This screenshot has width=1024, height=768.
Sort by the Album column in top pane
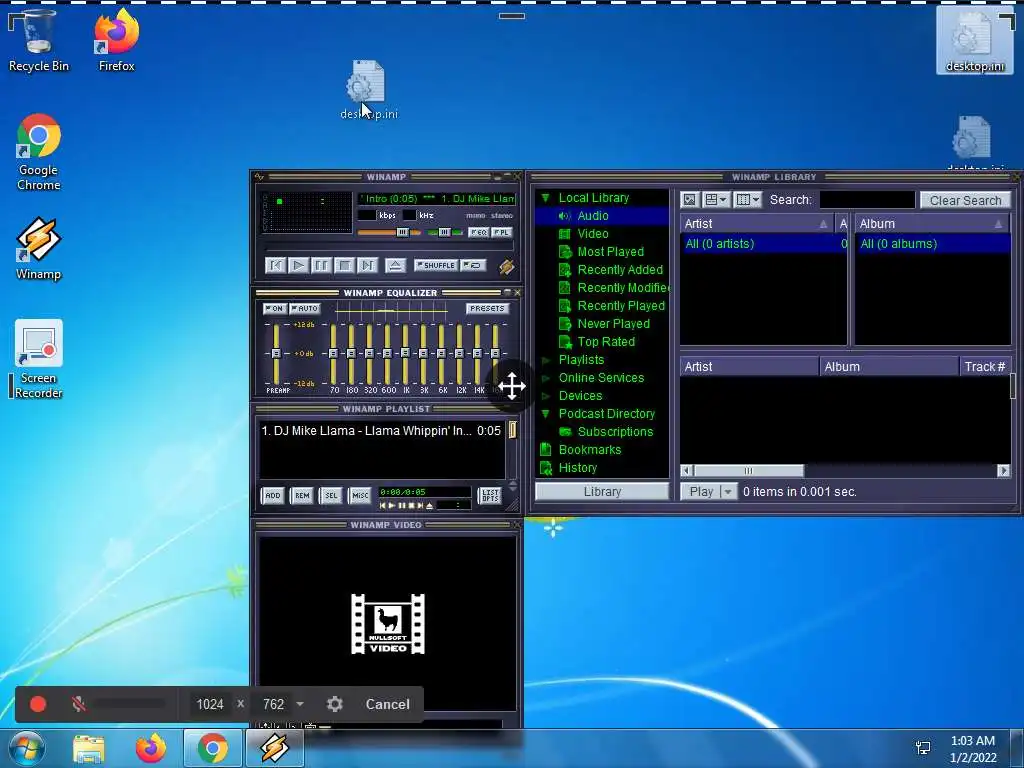932,224
